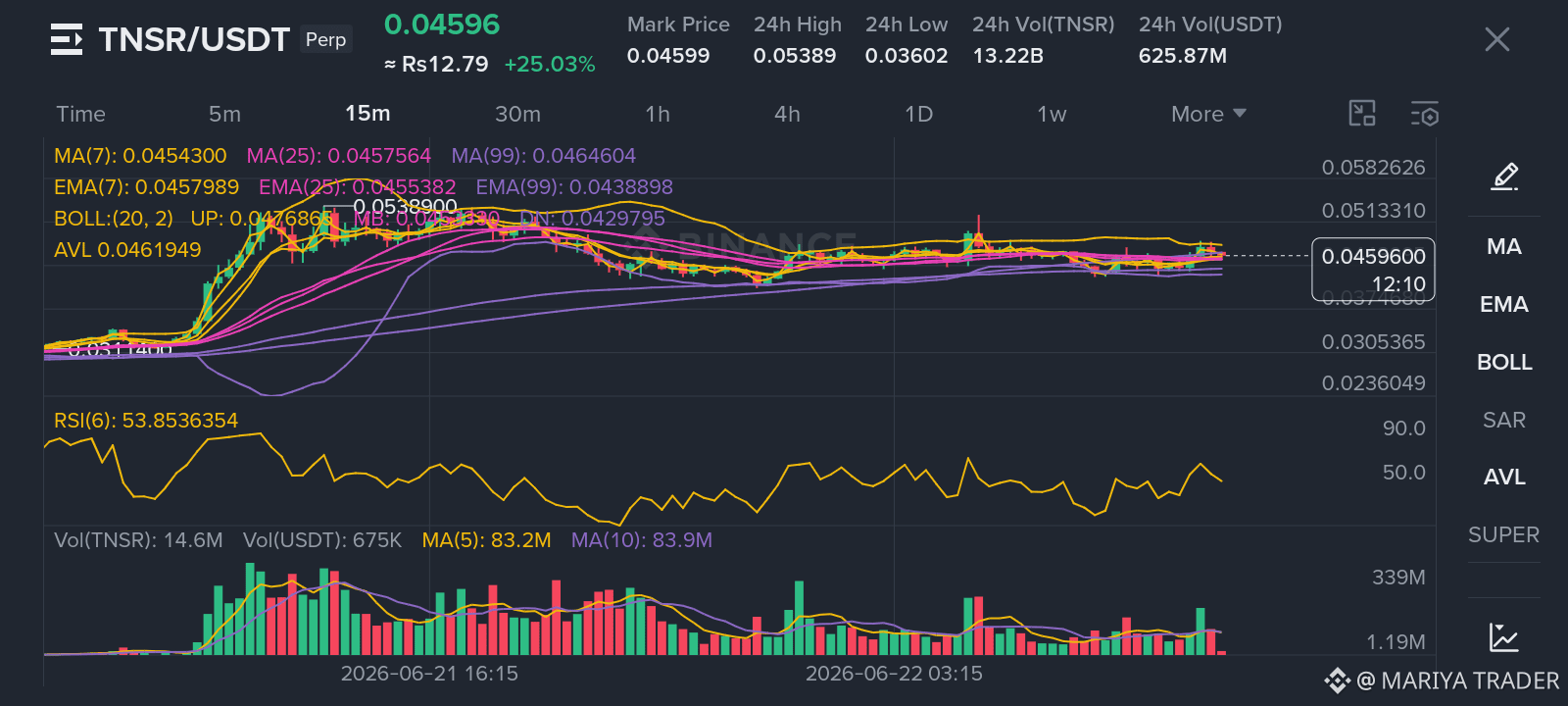Viewport: 1568px width, 706px height.
Task: Click the AVL 0.0461949 legend
Action: click(127, 250)
